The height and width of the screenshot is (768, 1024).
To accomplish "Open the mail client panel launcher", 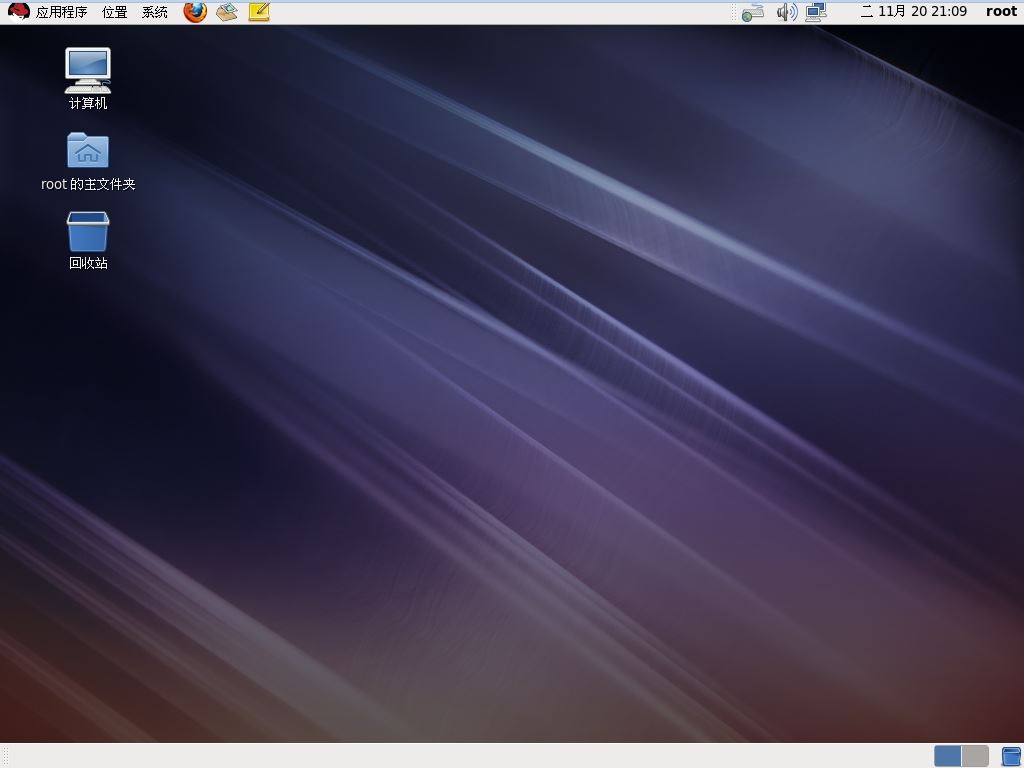I will pyautogui.click(x=227, y=12).
